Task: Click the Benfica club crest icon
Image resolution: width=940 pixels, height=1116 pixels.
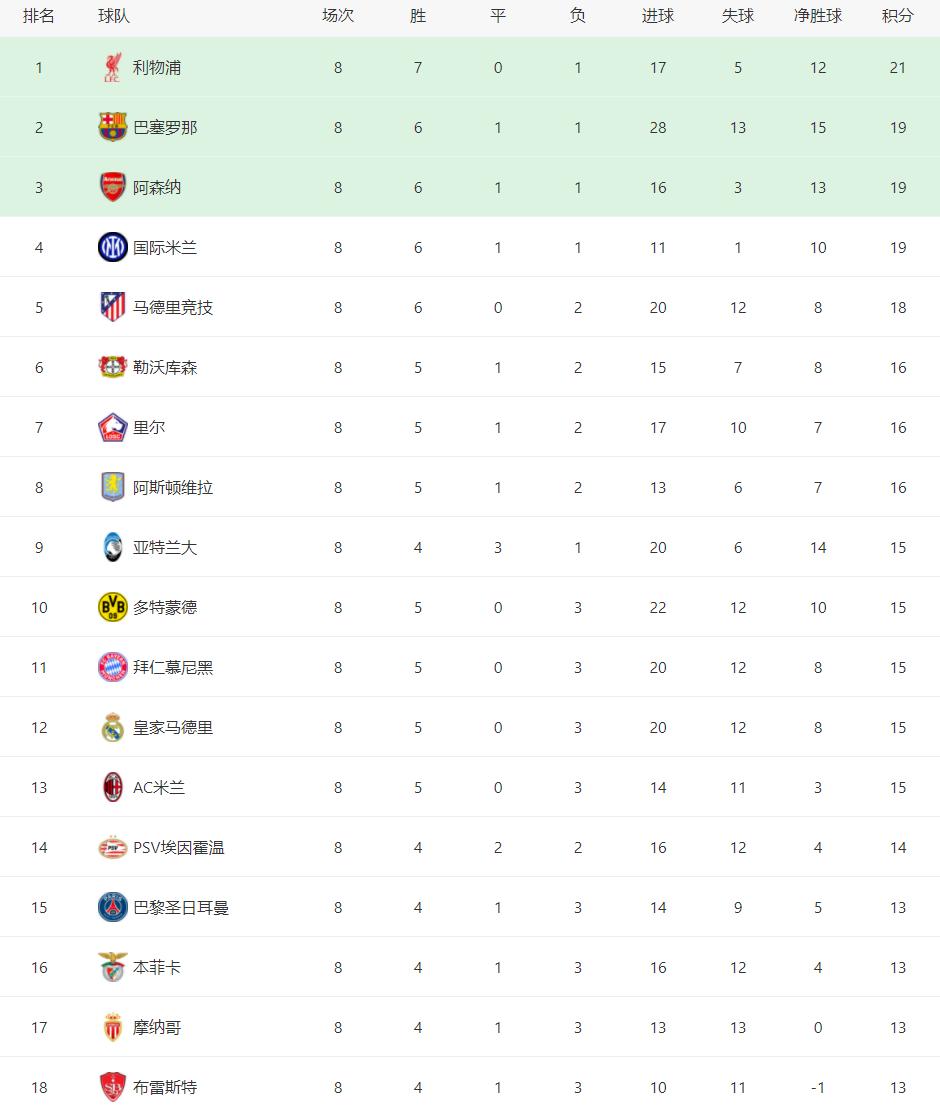Action: (x=112, y=968)
